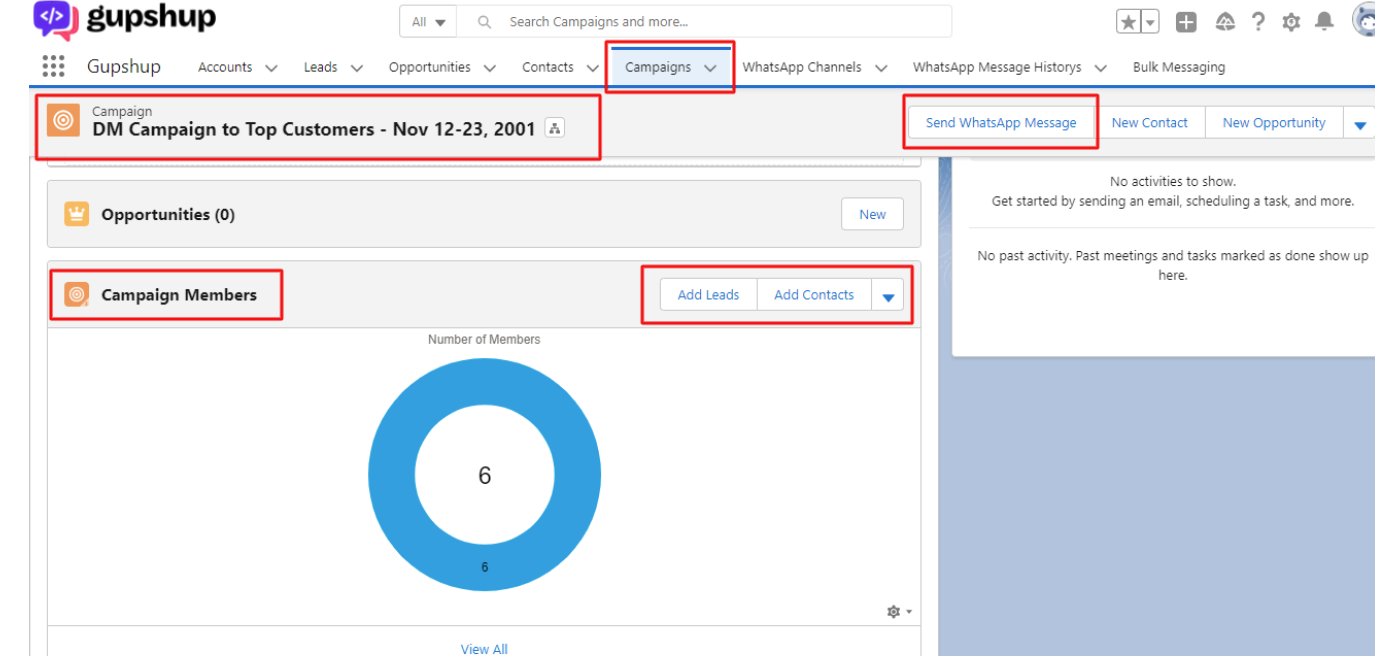
Task: Open the View All link
Action: coord(484,649)
